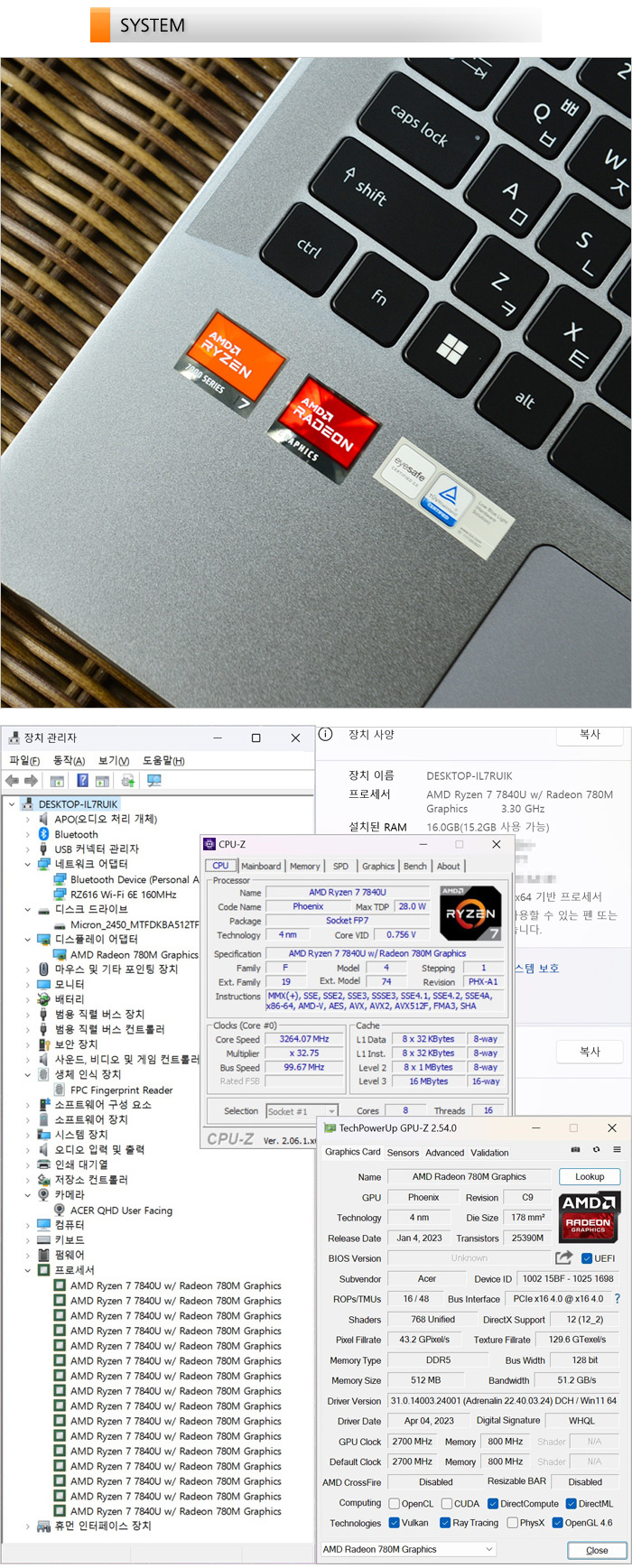Enable the OpenCL checkbox
The image size is (632, 1568).
395,1504
